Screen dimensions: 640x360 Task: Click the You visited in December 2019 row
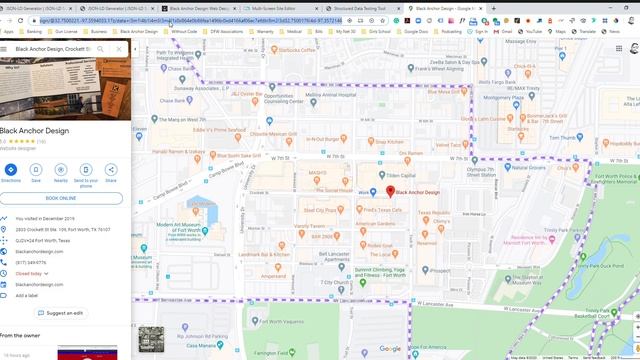[x=45, y=218]
